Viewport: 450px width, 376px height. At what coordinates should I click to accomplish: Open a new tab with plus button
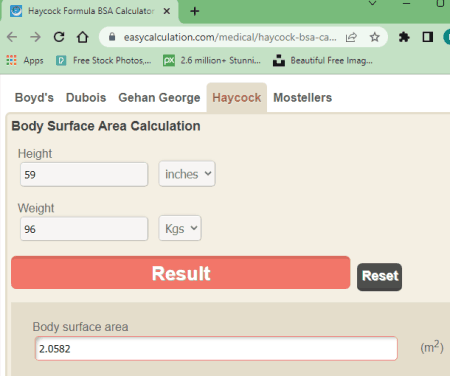[x=195, y=11]
